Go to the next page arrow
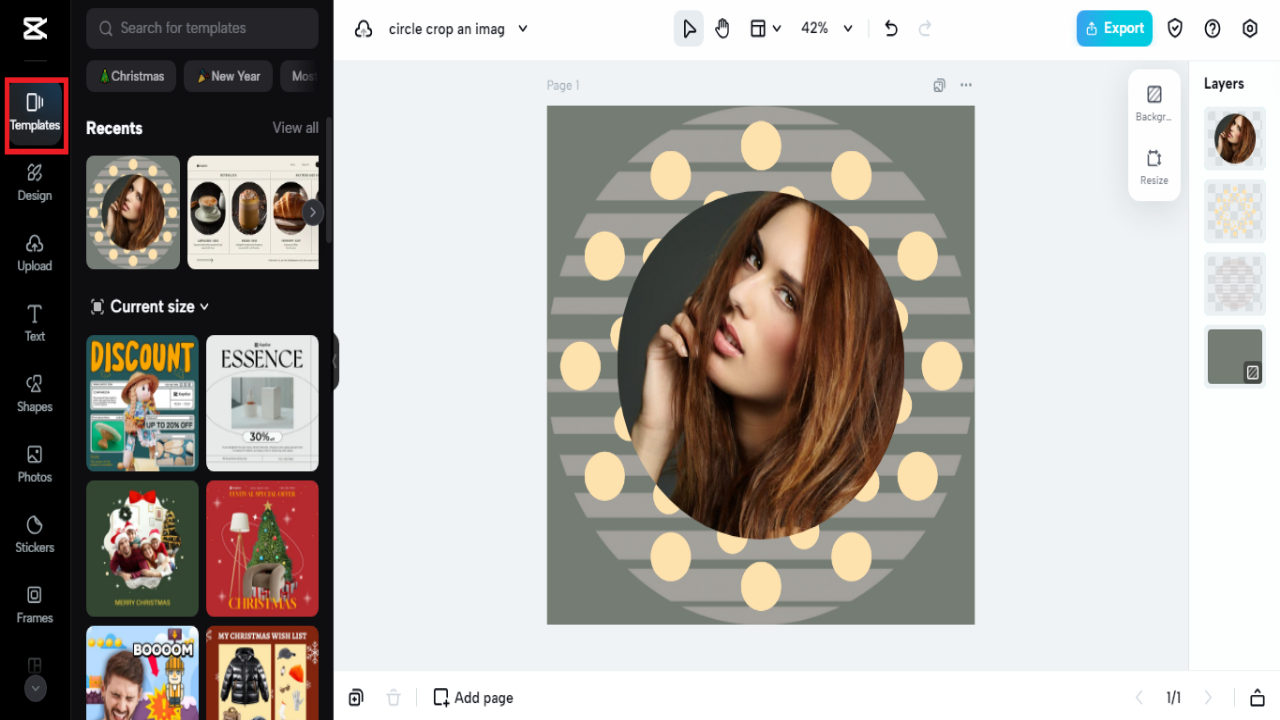This screenshot has height=720, width=1280. pos(1208,698)
